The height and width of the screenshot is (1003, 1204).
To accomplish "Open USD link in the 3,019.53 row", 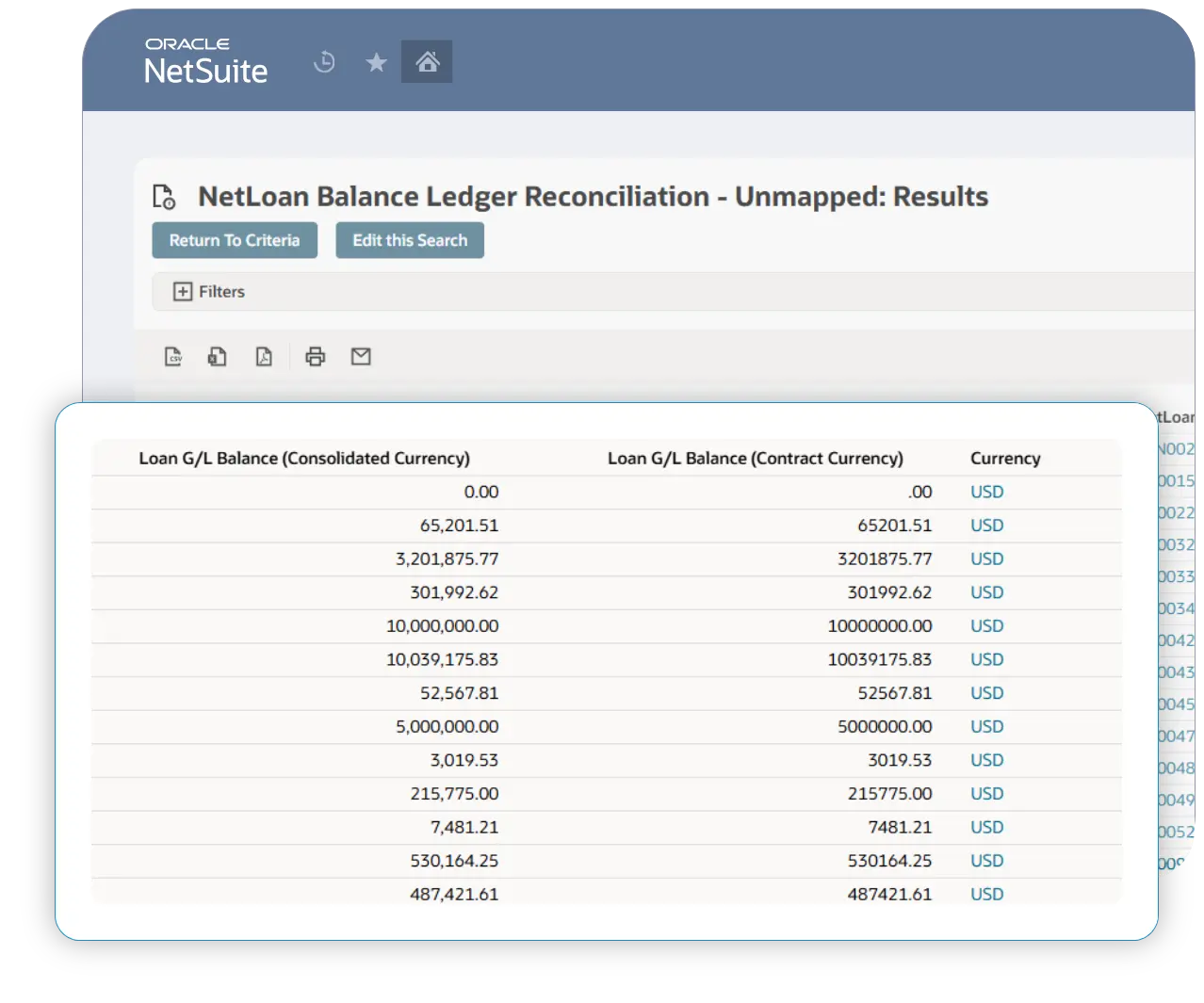I will pyautogui.click(x=987, y=760).
